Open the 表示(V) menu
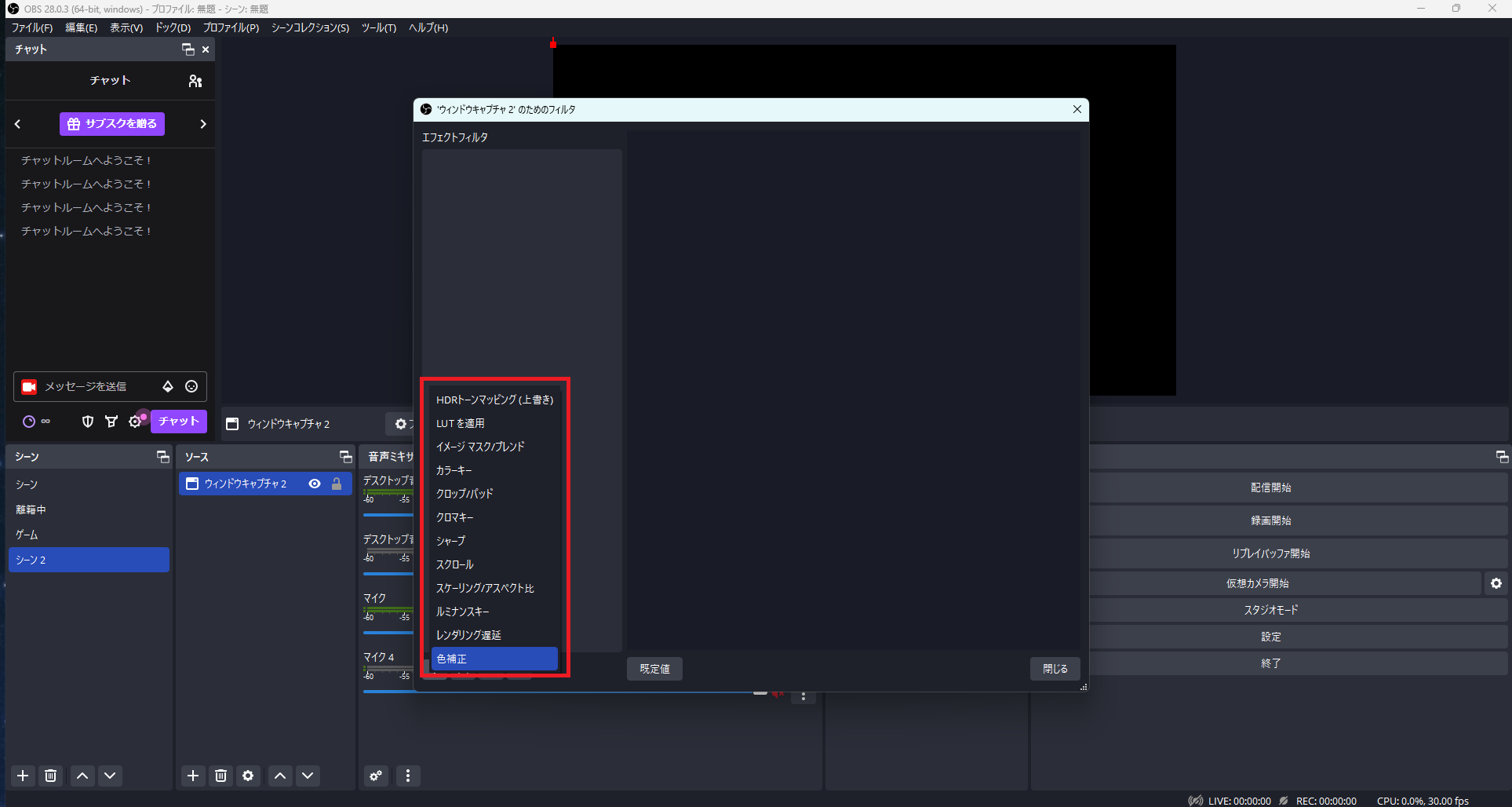Screen dimensions: 1512x807 pos(126,27)
